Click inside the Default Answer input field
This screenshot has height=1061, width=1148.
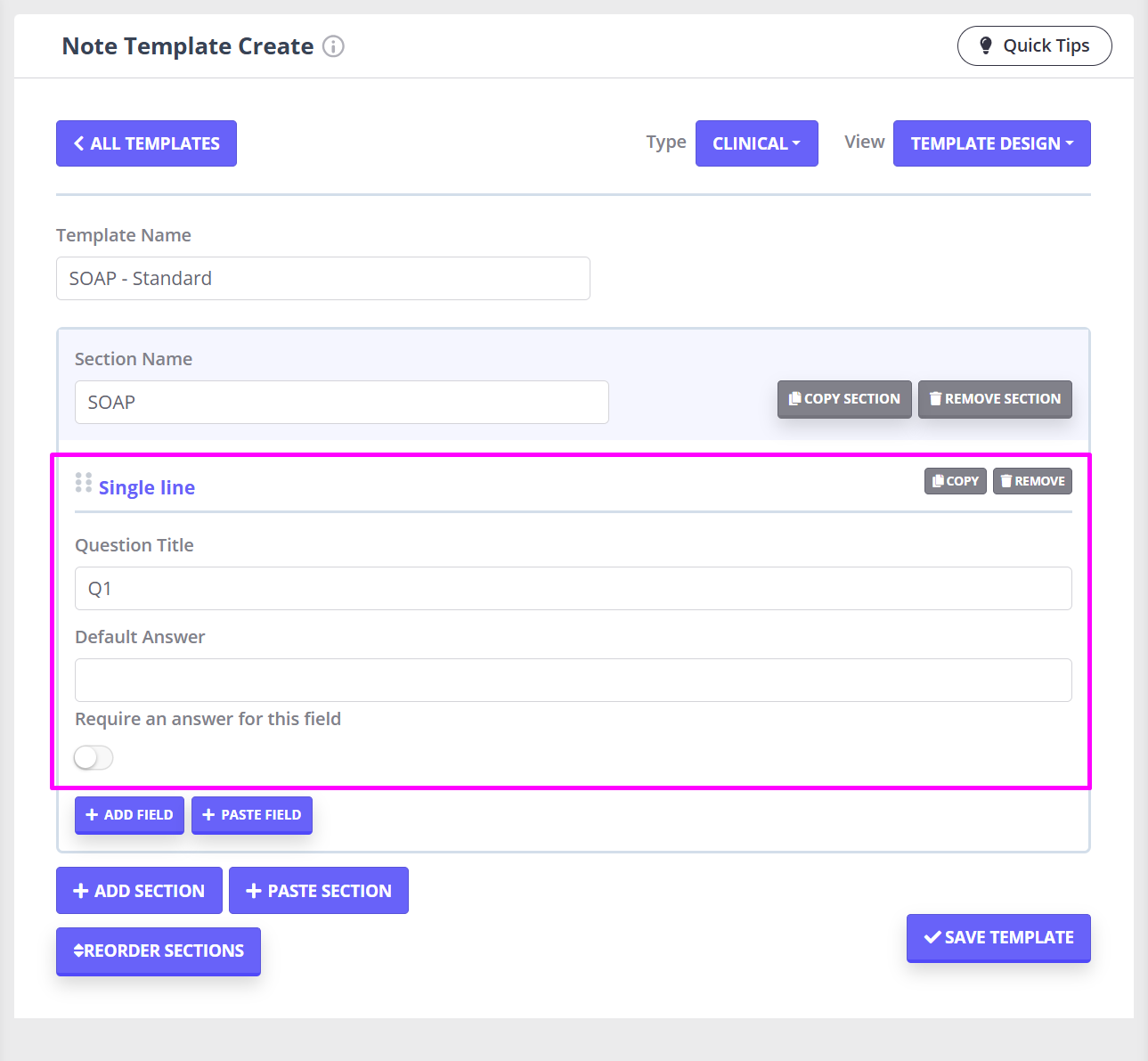coord(573,680)
